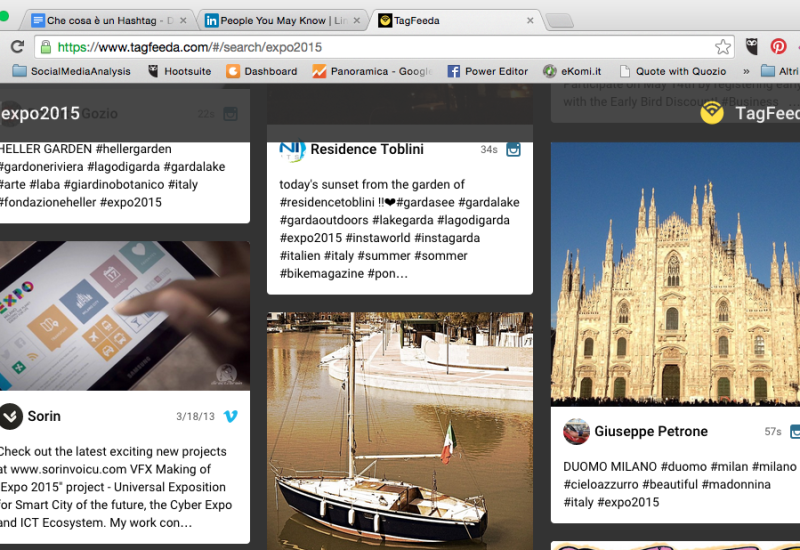Click the 34s timestamp on Residence Toblini post
The height and width of the screenshot is (550, 800).
tap(488, 149)
